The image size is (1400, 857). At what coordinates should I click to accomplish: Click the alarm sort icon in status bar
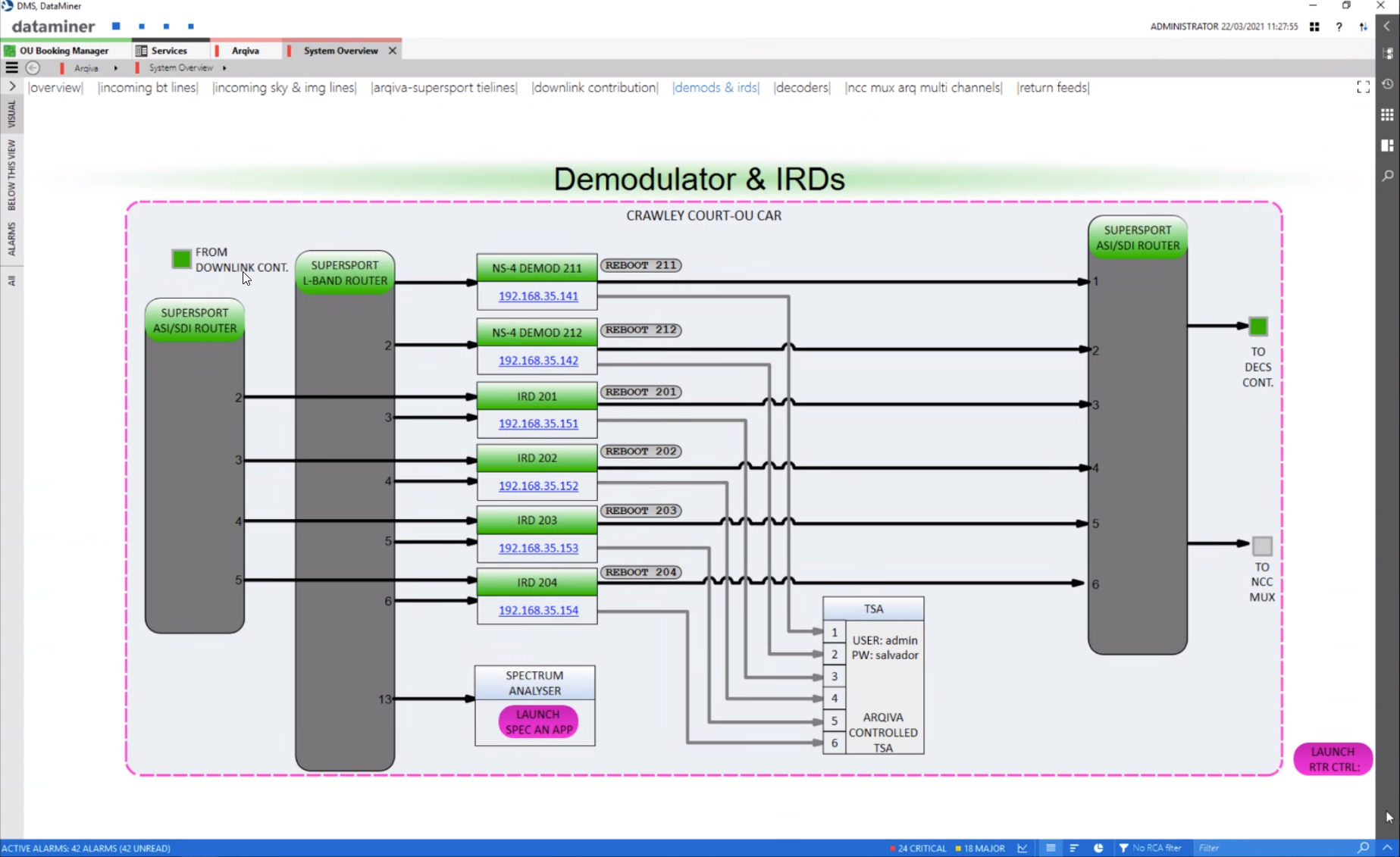click(1074, 848)
